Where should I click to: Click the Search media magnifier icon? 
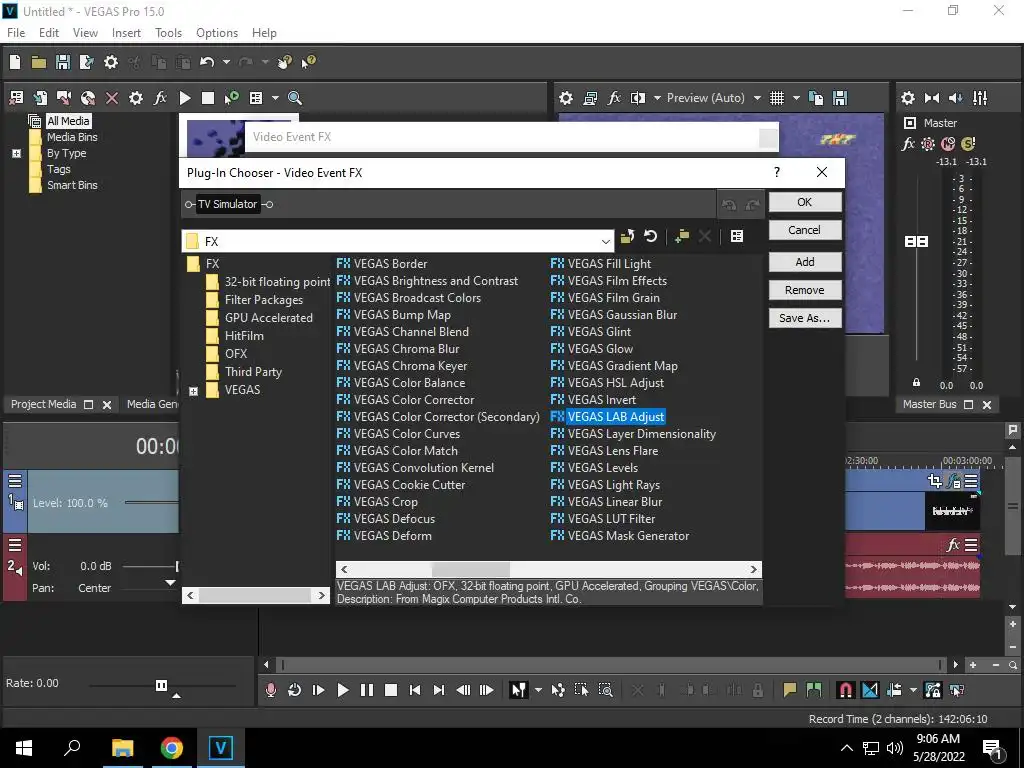pyautogui.click(x=295, y=98)
